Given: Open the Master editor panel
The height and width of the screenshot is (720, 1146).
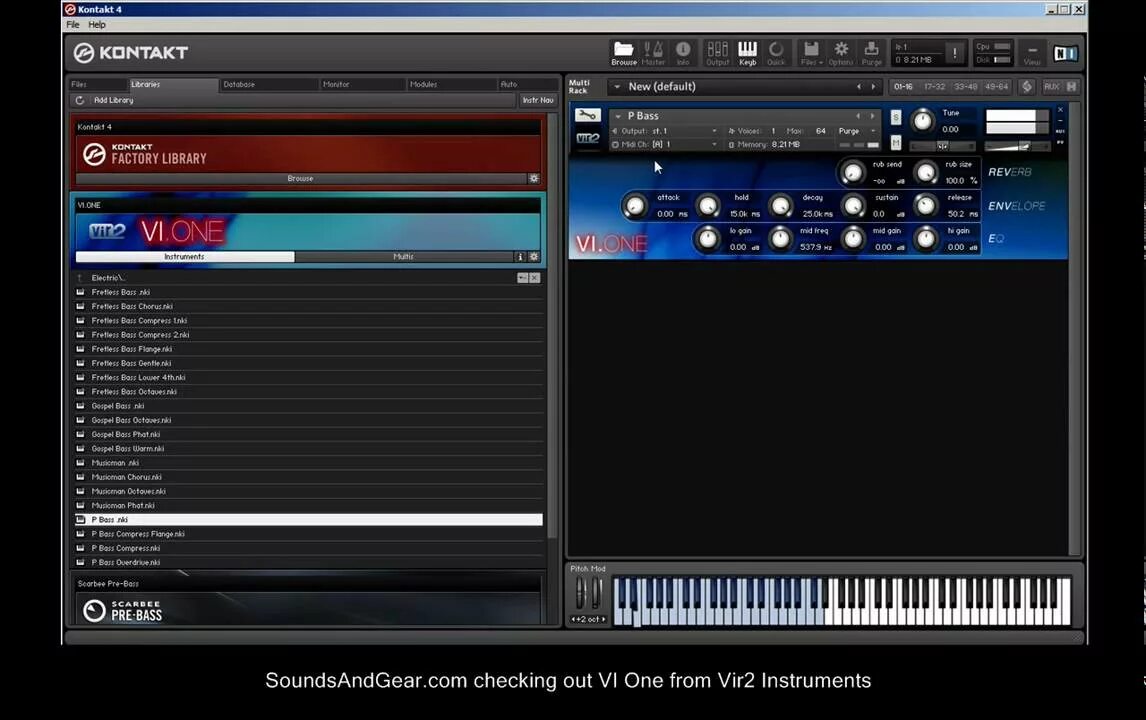Looking at the screenshot, I should [653, 53].
